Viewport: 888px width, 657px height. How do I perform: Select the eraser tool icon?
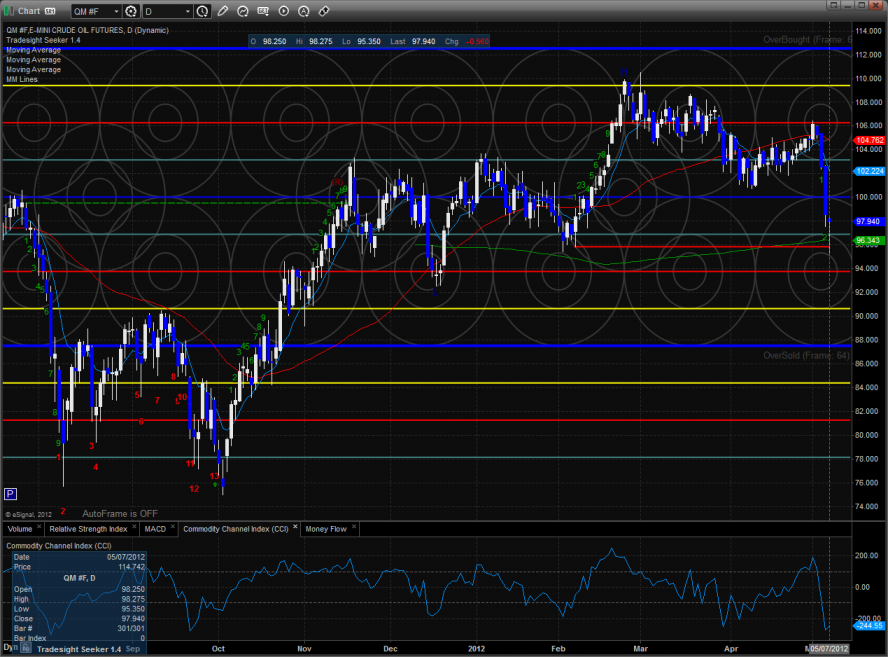click(x=324, y=11)
